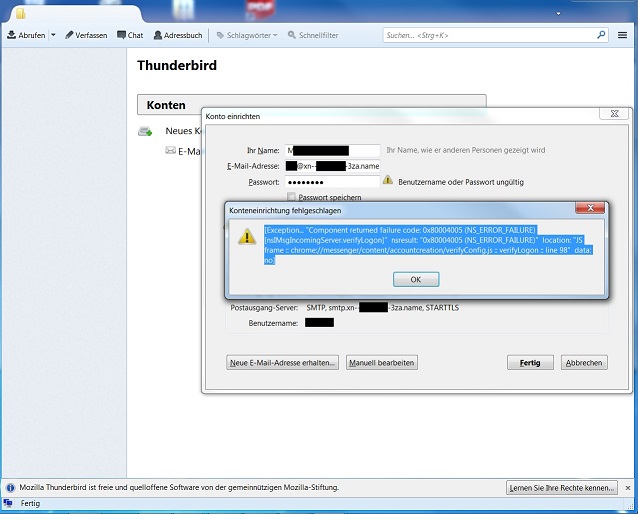The height and width of the screenshot is (514, 638).
Task: Open the Adressbuch
Action: [178, 35]
